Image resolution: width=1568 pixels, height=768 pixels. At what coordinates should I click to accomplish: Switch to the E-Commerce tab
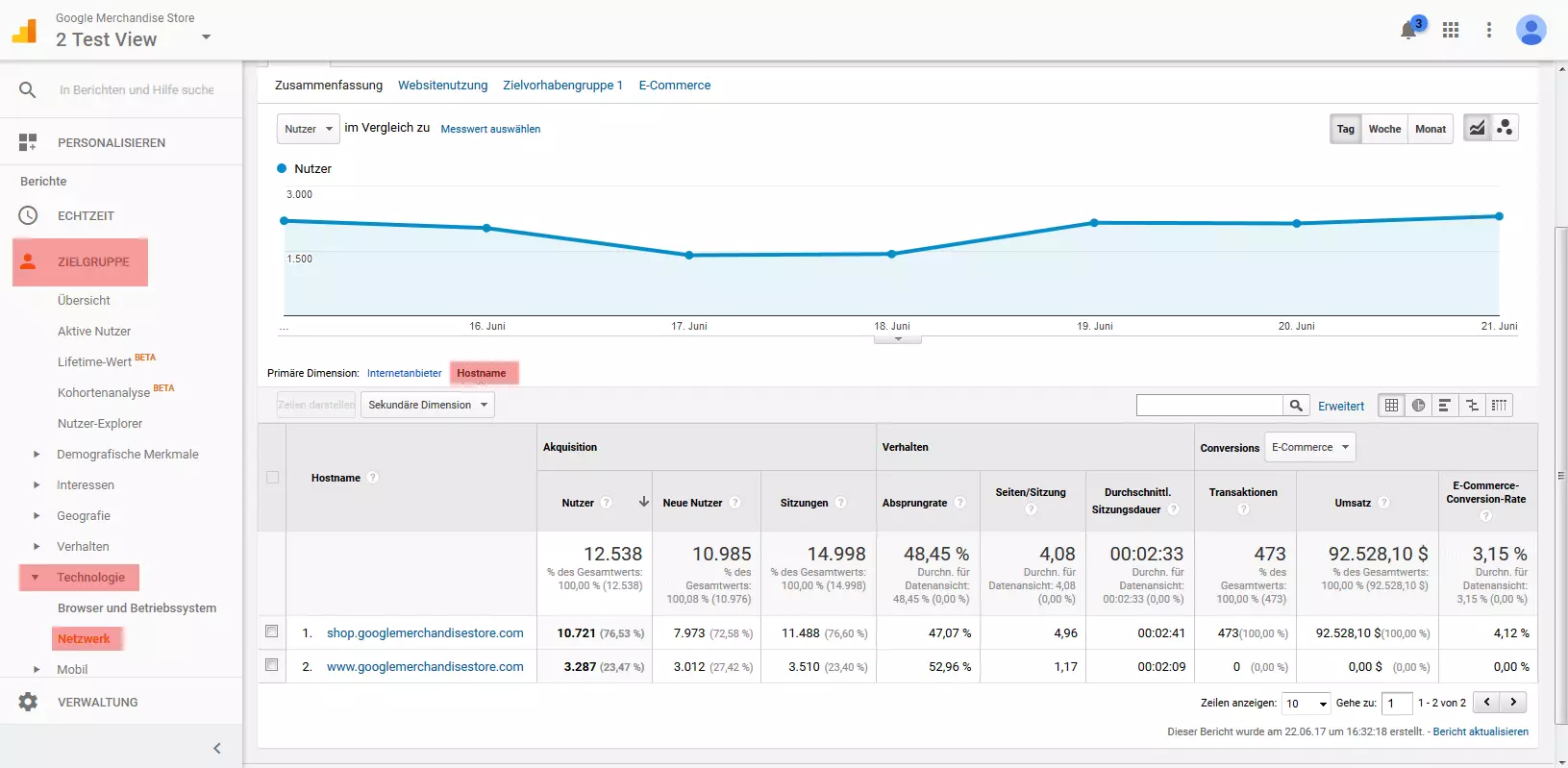(675, 86)
